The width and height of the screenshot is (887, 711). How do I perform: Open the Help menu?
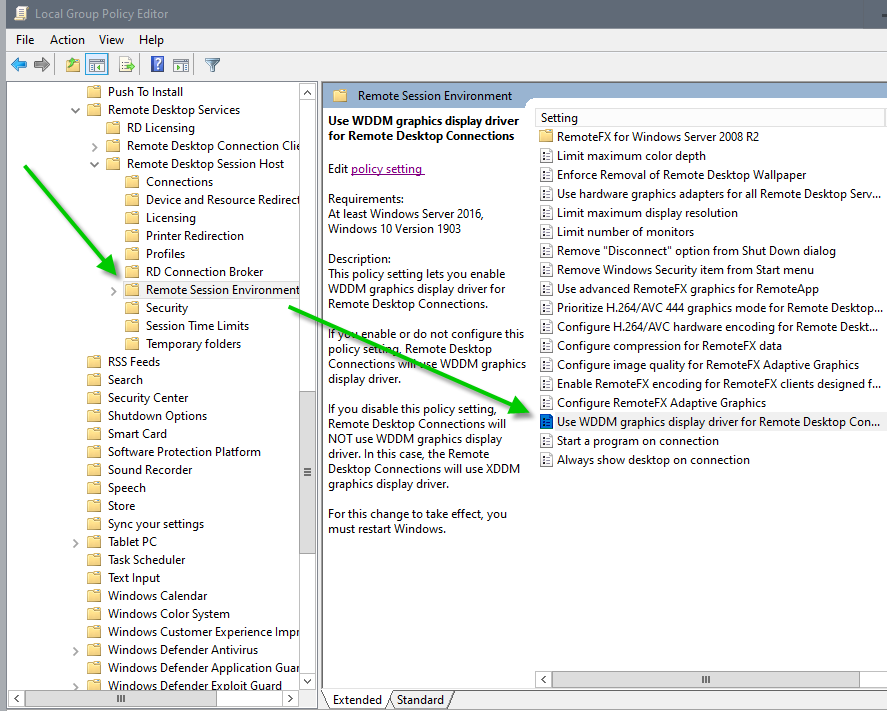click(151, 40)
